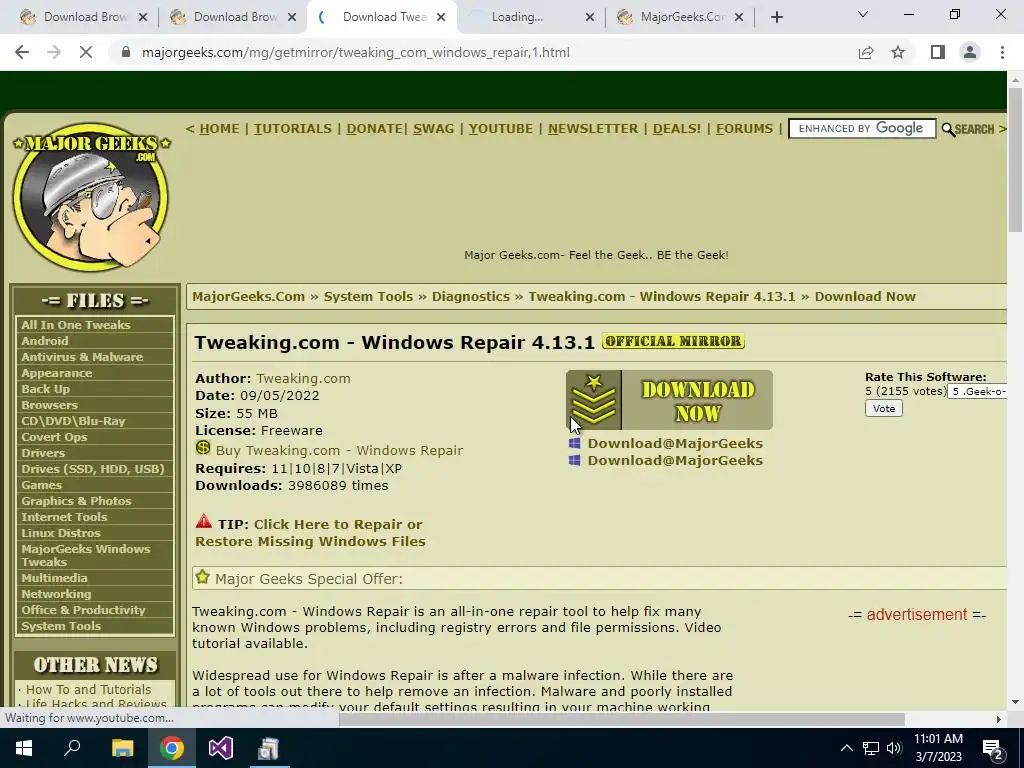Stop page loading with the X icon
This screenshot has width=1024, height=768.
click(86, 52)
